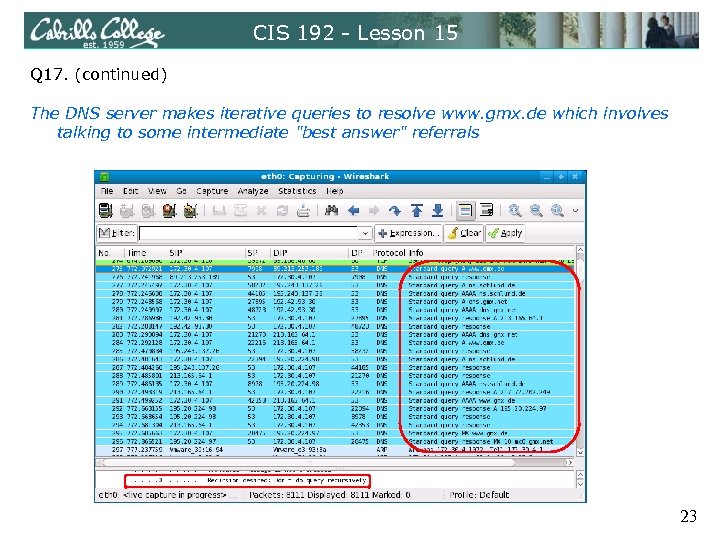Sort by the DIP column header
This screenshot has width=720, height=540.
[310, 253]
